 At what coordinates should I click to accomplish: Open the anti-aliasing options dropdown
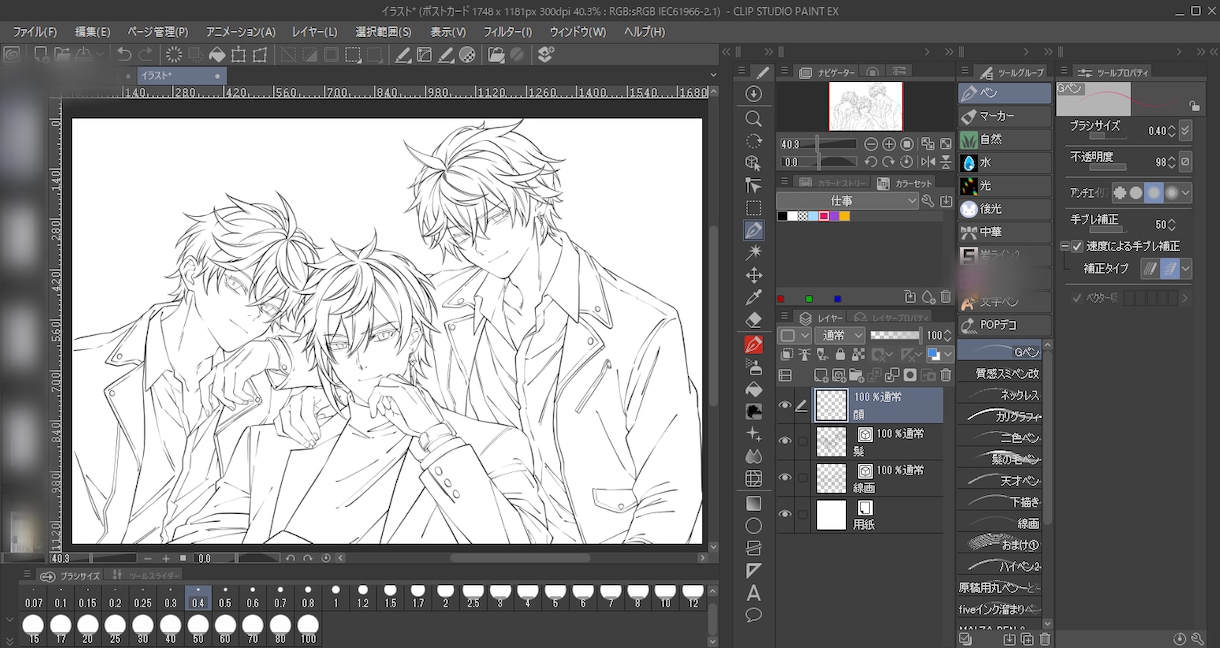(x=1186, y=192)
